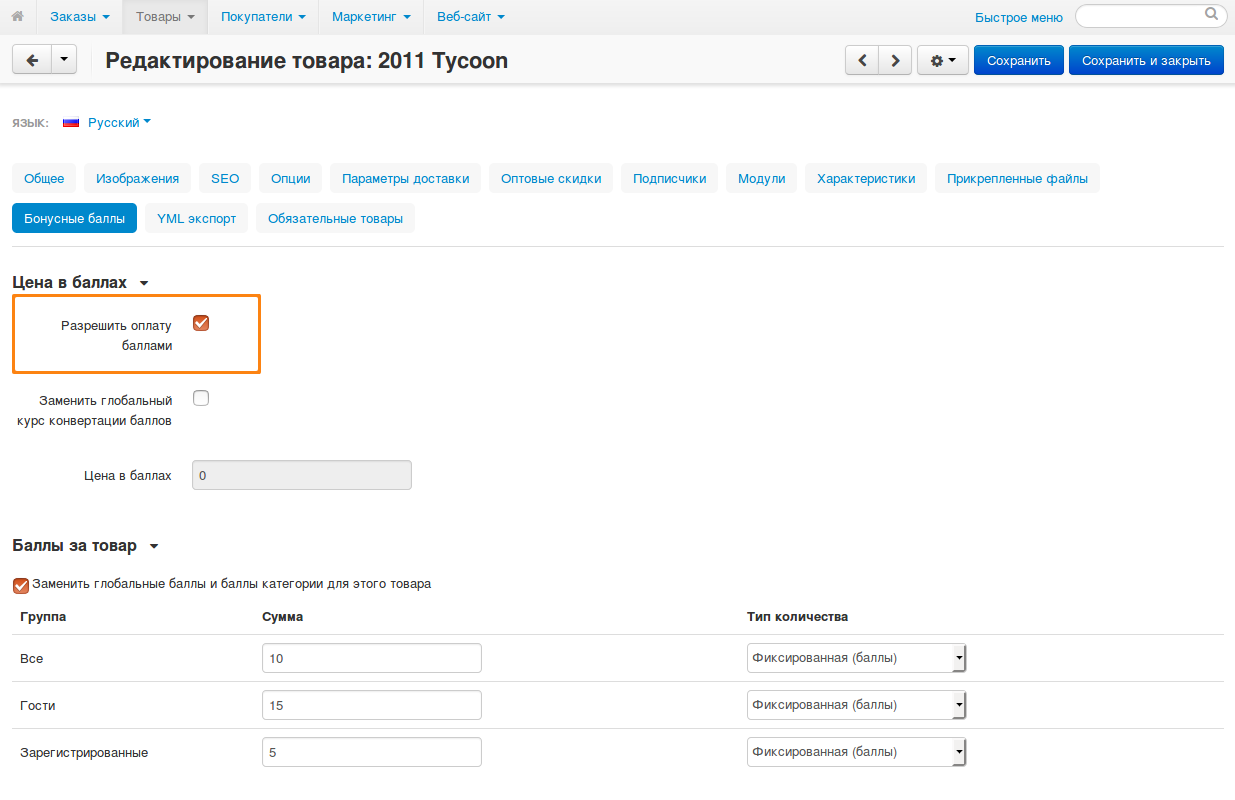Click the search magnifier icon
1235x800 pixels.
(1211, 15)
